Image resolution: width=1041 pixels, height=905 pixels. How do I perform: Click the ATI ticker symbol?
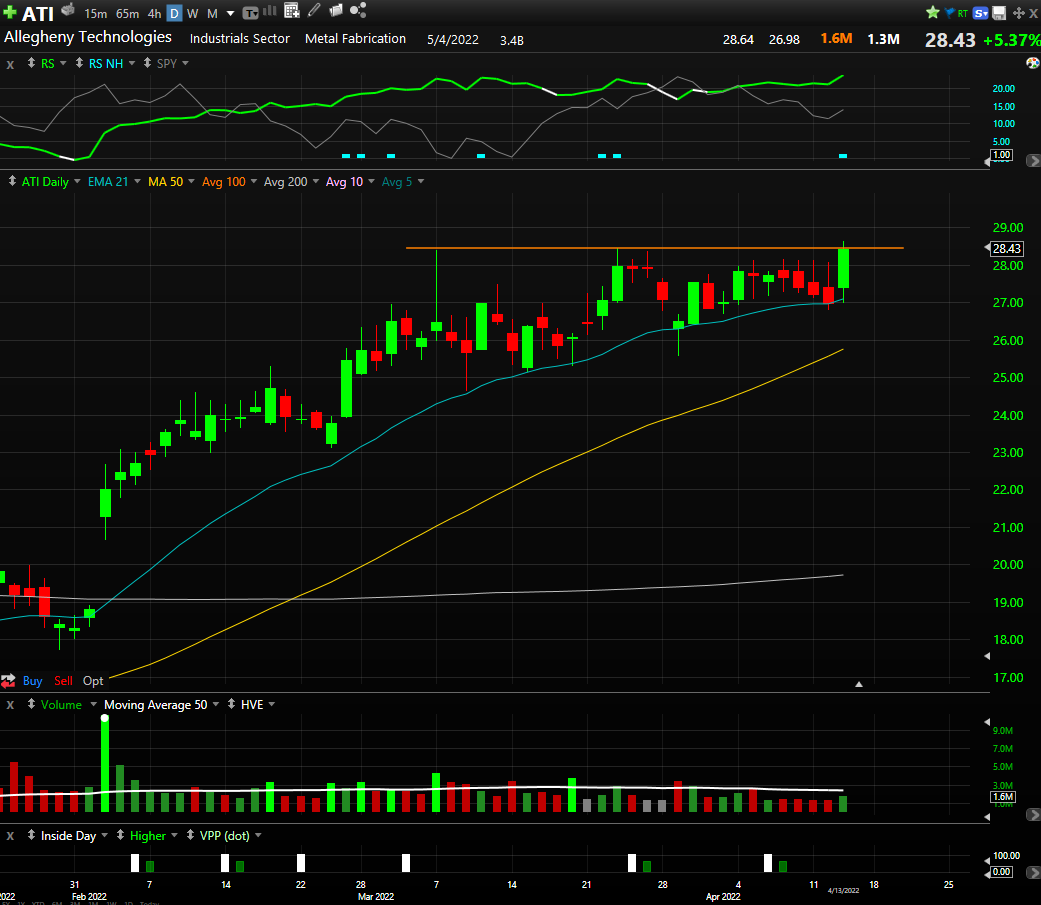tap(38, 13)
